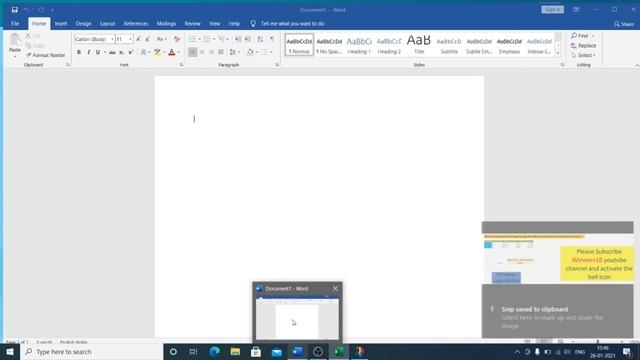640x360 pixels.
Task: Open Task View on taskbar
Action: pos(193,351)
